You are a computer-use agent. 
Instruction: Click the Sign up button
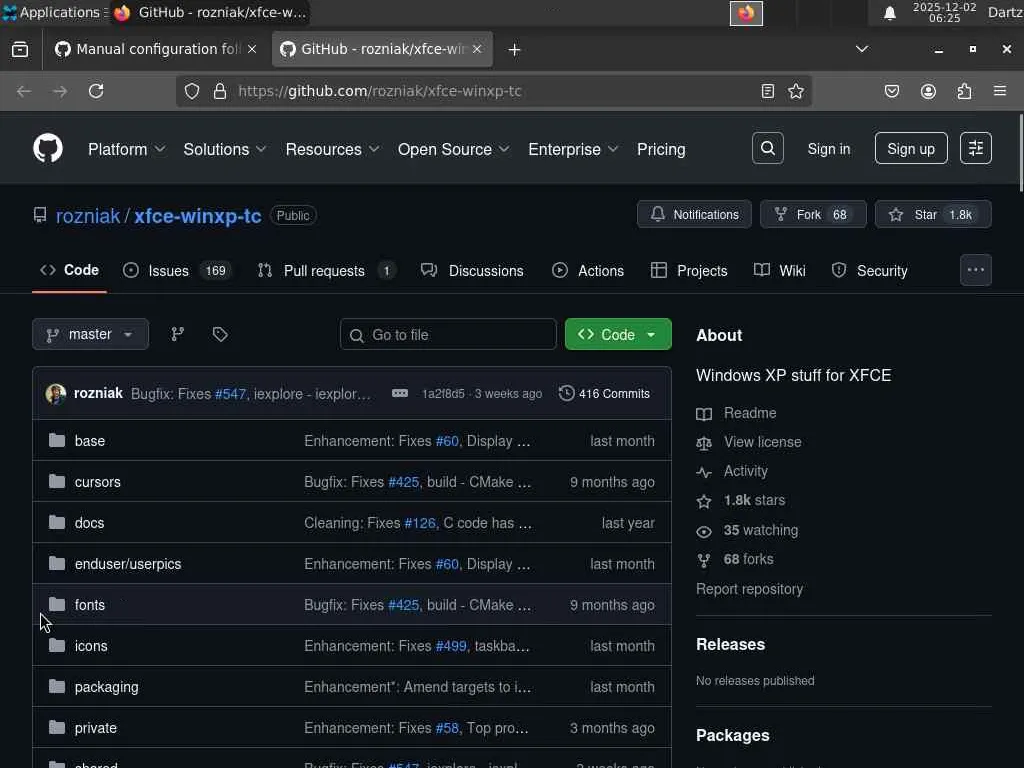pyautogui.click(x=911, y=148)
